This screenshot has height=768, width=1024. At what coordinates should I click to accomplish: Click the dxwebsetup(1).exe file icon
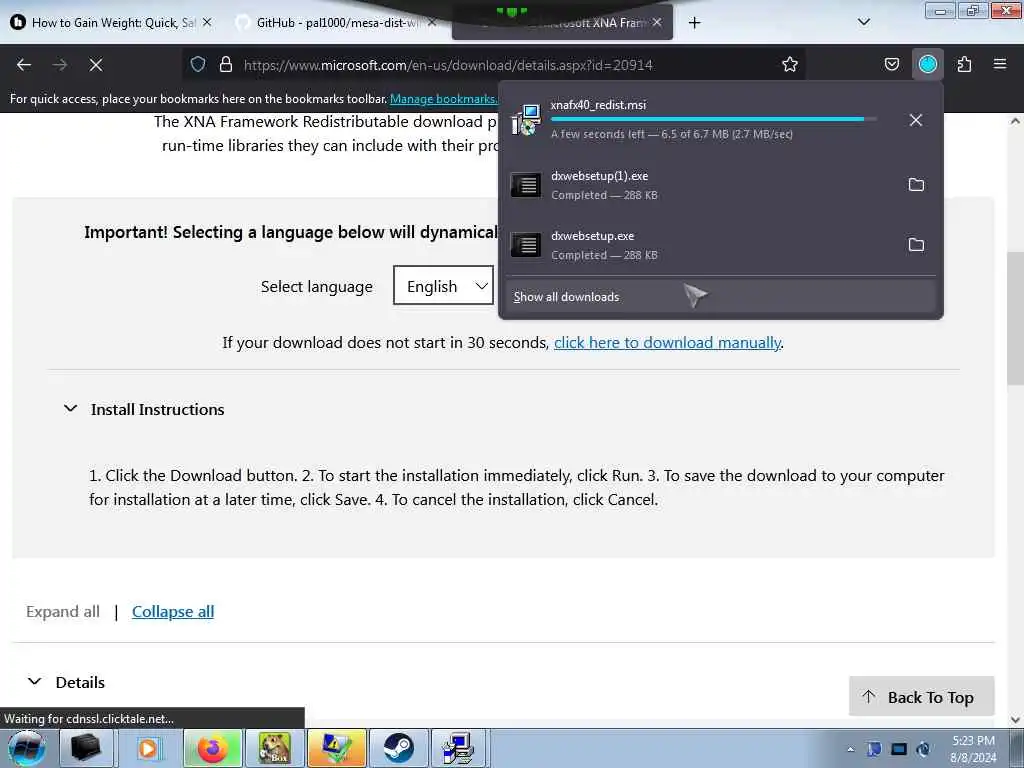click(x=526, y=185)
